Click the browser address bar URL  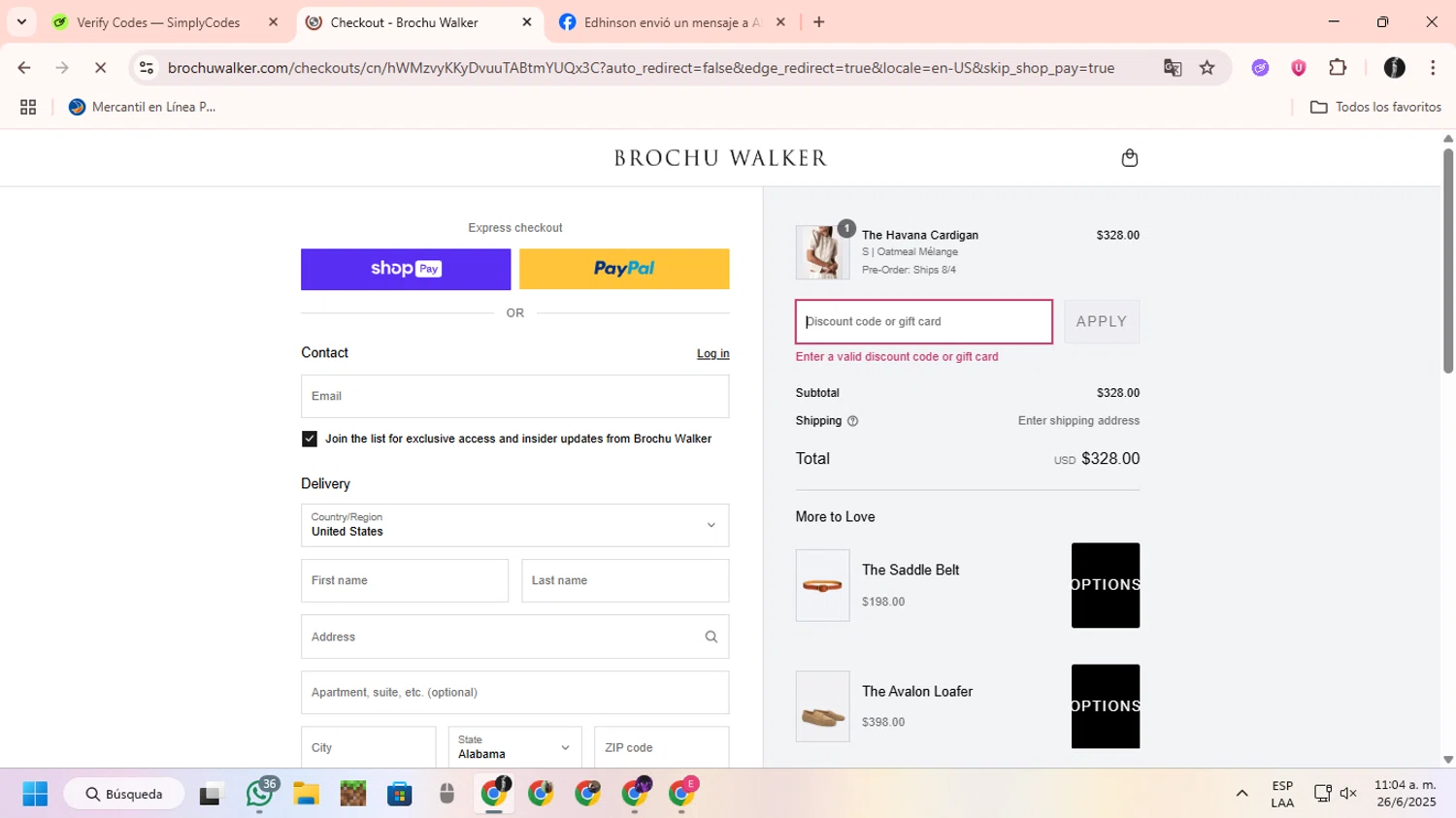[x=641, y=68]
